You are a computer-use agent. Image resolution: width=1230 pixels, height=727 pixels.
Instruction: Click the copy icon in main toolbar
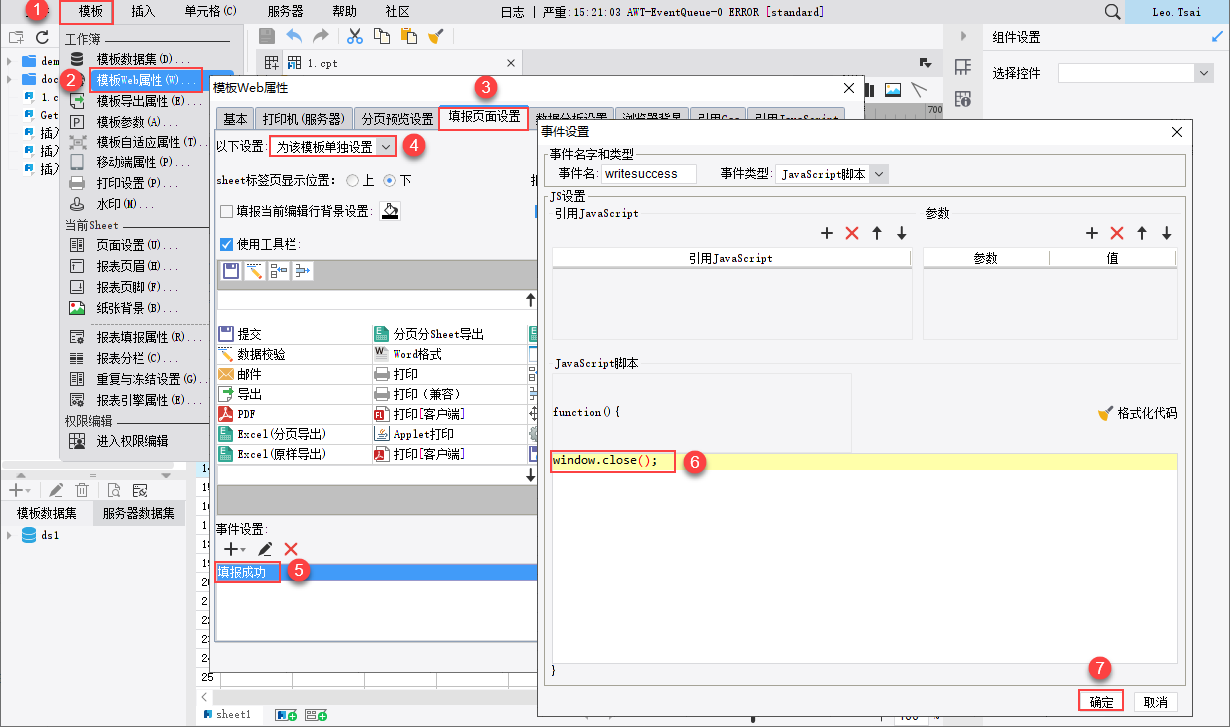coord(381,36)
